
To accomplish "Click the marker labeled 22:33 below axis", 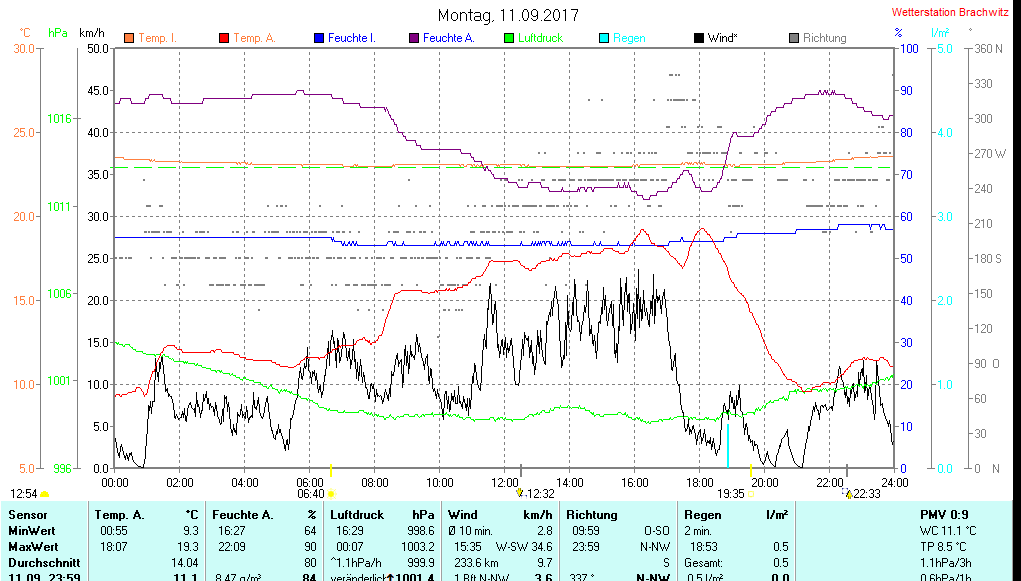I will pyautogui.click(x=848, y=493).
